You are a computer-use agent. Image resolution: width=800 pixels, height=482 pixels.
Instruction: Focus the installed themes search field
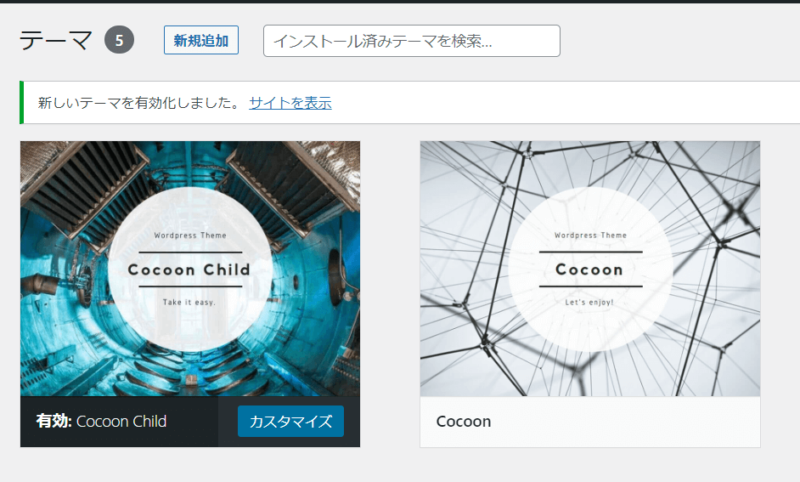(412, 41)
